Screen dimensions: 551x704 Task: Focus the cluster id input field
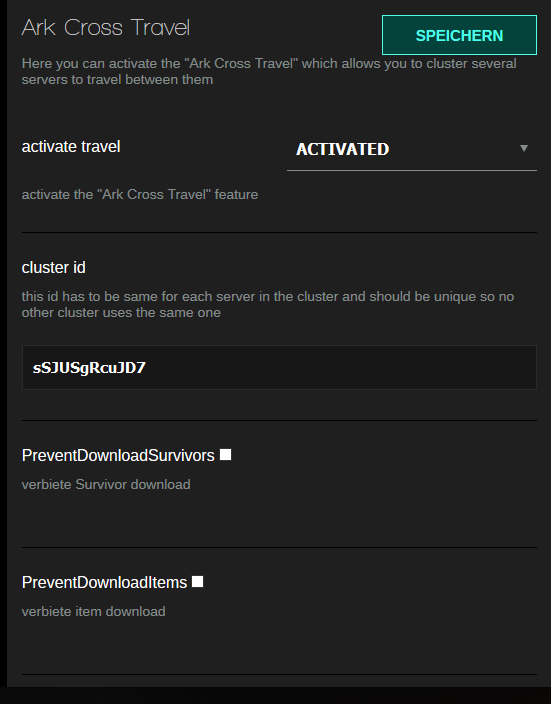[x=279, y=367]
